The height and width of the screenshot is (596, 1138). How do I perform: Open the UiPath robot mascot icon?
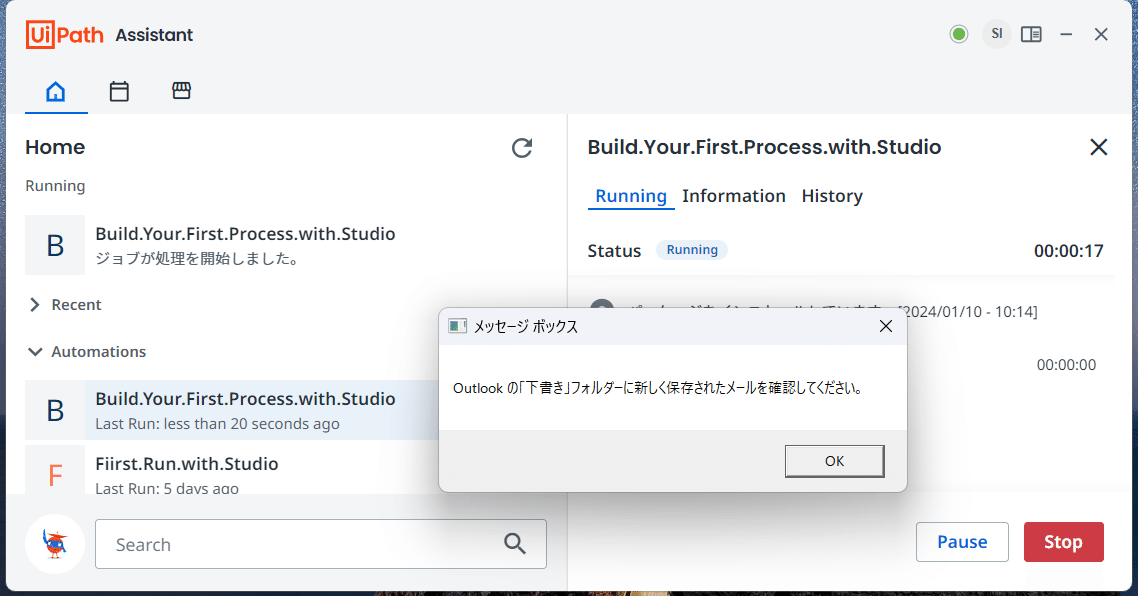55,544
